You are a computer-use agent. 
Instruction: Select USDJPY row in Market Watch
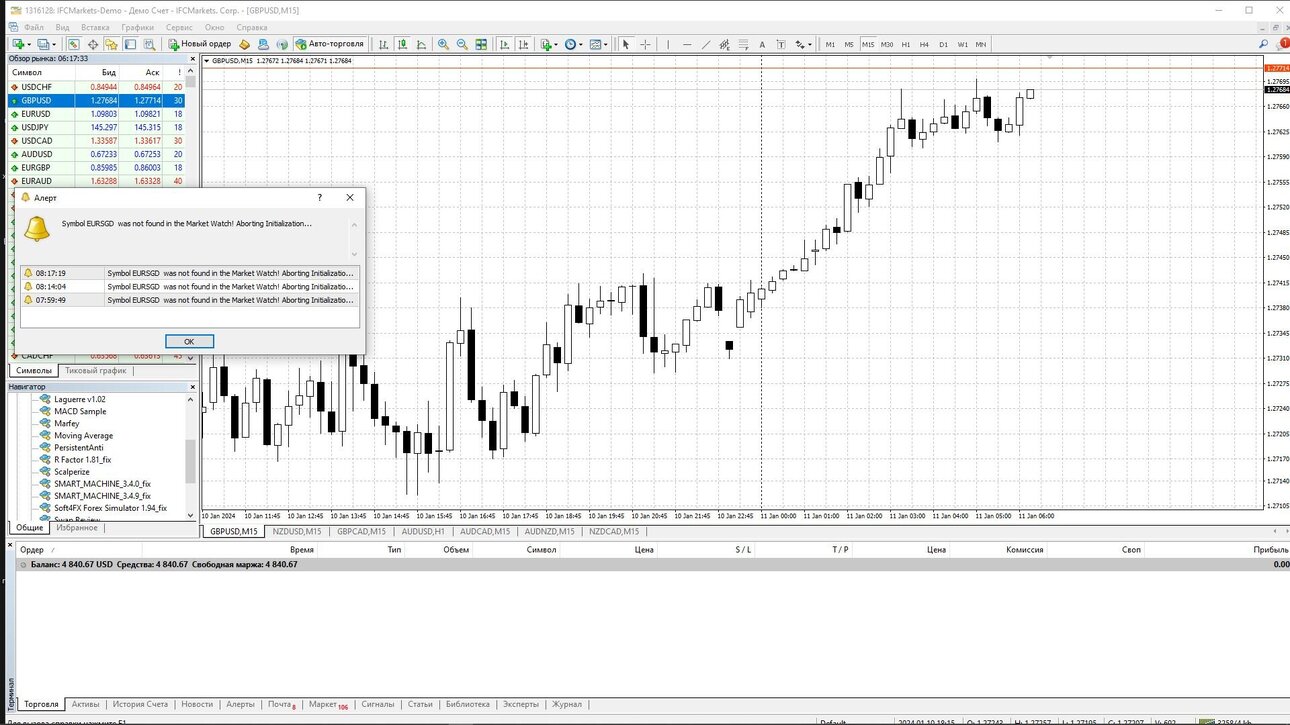coord(96,127)
